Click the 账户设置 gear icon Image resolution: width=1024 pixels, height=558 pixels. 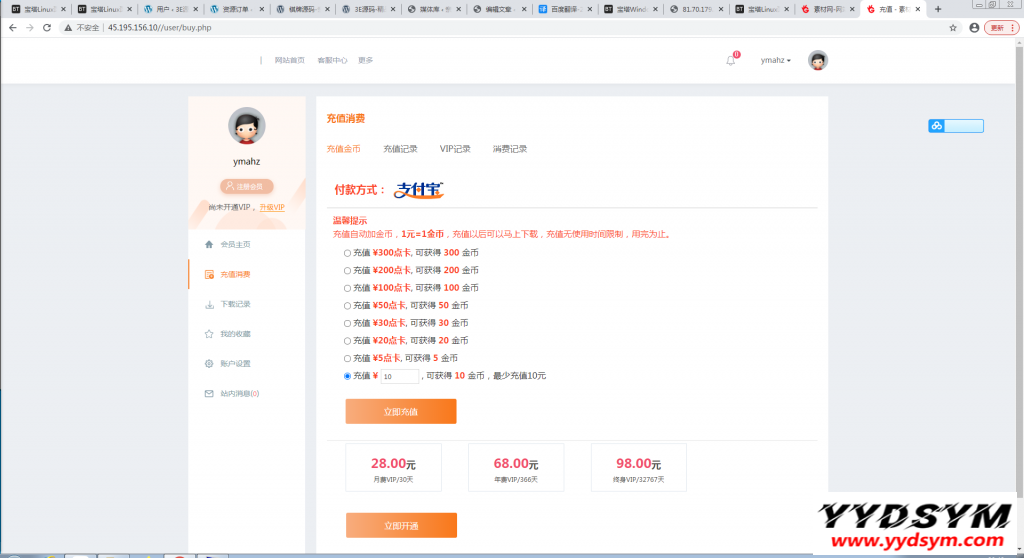209,363
